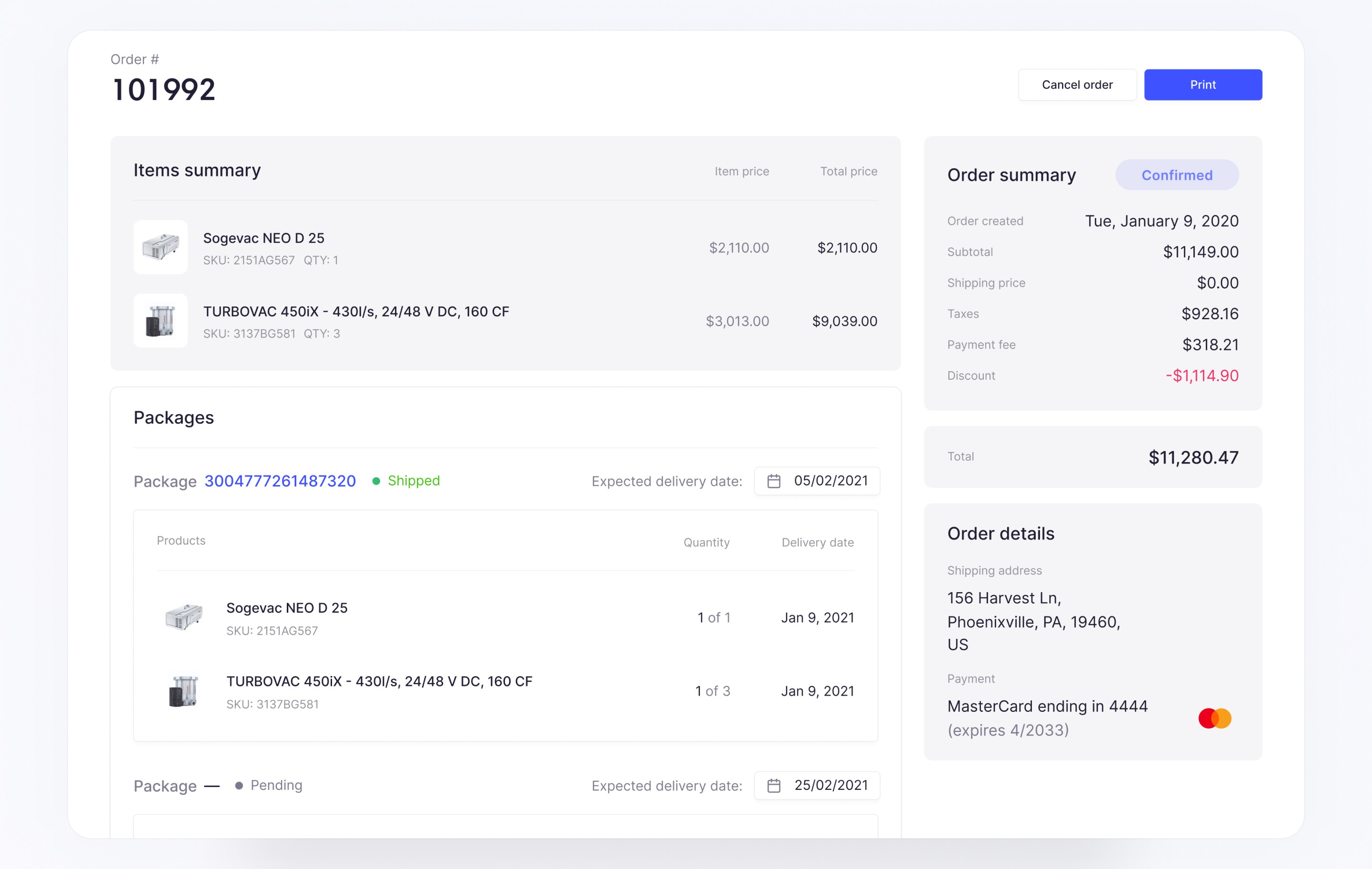This screenshot has height=869, width=1372.
Task: Click TURBOVAC pump image in shipped package
Action: click(x=183, y=691)
